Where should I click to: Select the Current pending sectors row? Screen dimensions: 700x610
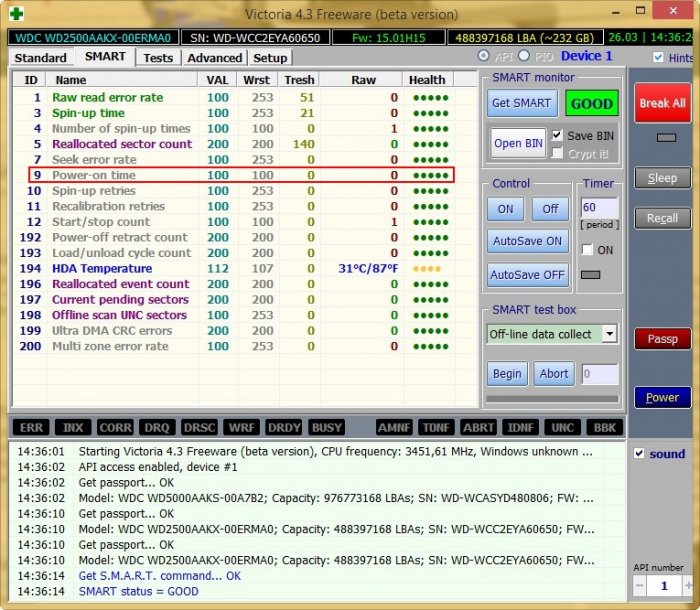click(234, 300)
